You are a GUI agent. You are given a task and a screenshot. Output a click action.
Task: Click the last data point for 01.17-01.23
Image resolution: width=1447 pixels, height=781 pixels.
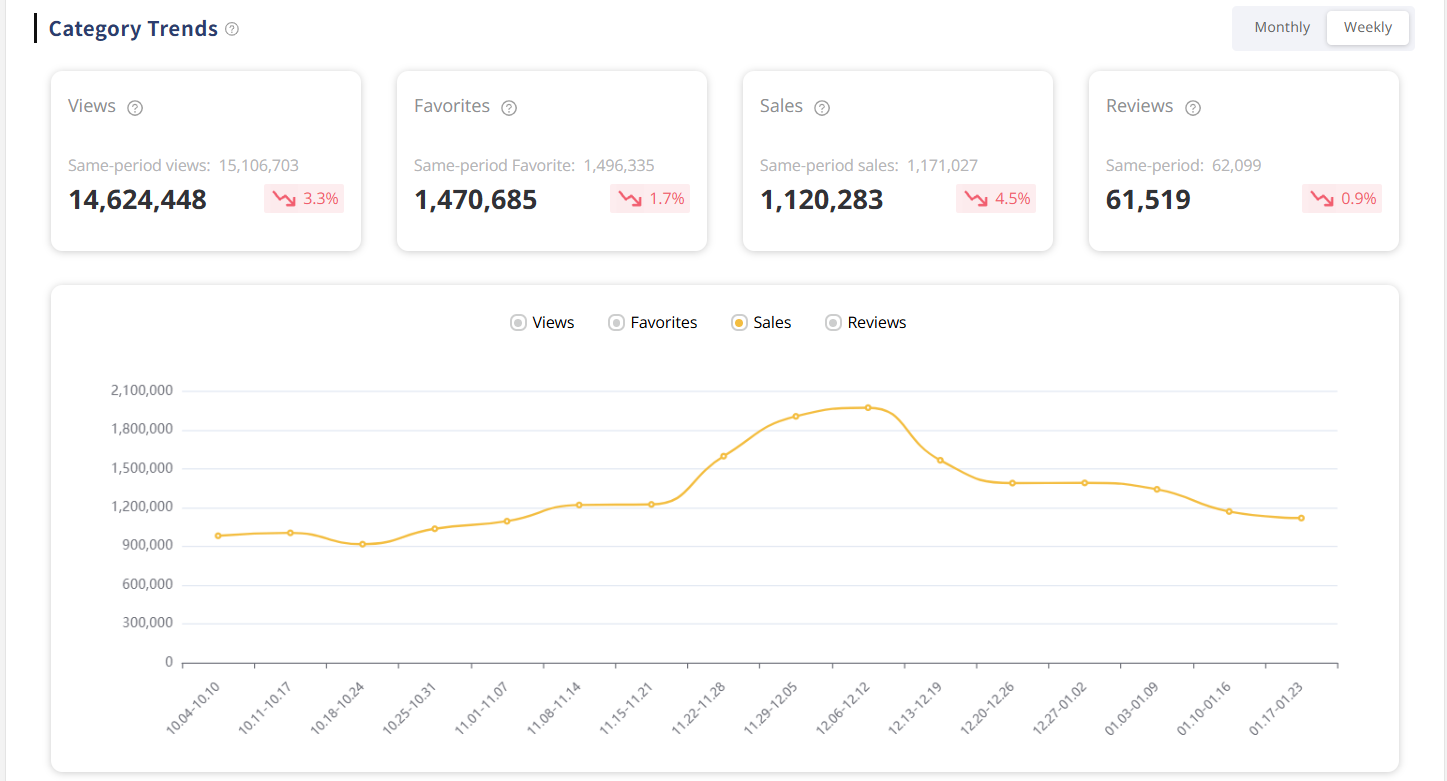click(x=1301, y=518)
